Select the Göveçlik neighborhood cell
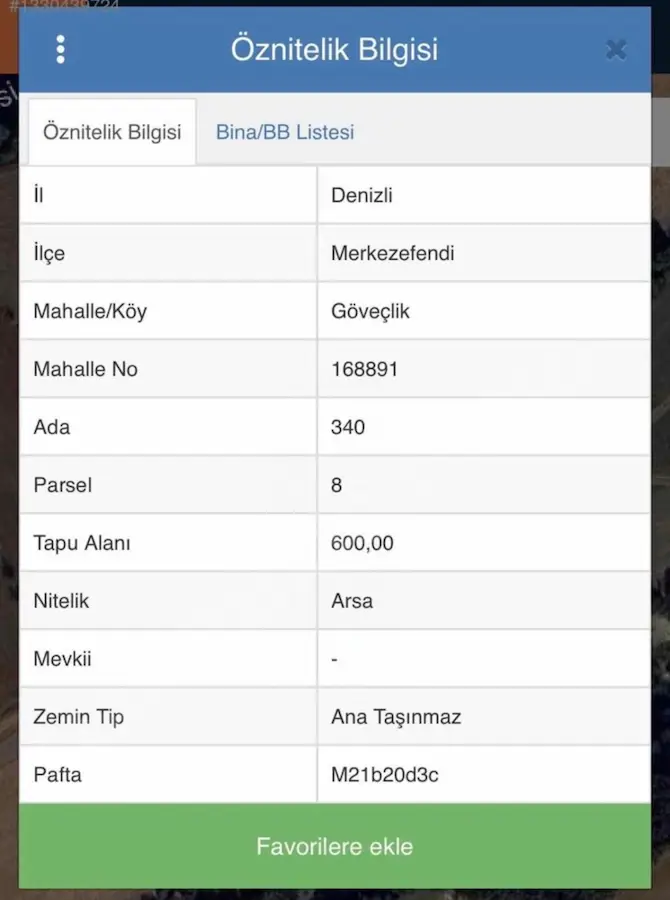The width and height of the screenshot is (670, 900). pos(484,311)
